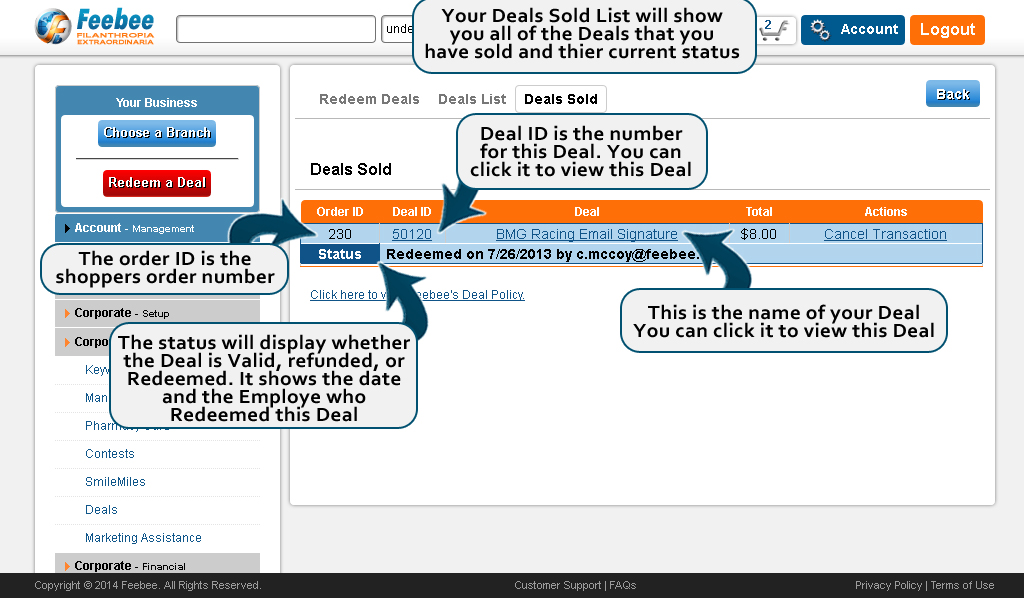Image resolution: width=1024 pixels, height=598 pixels.
Task: Switch to the Redeem Deals tab
Action: pyautogui.click(x=369, y=99)
